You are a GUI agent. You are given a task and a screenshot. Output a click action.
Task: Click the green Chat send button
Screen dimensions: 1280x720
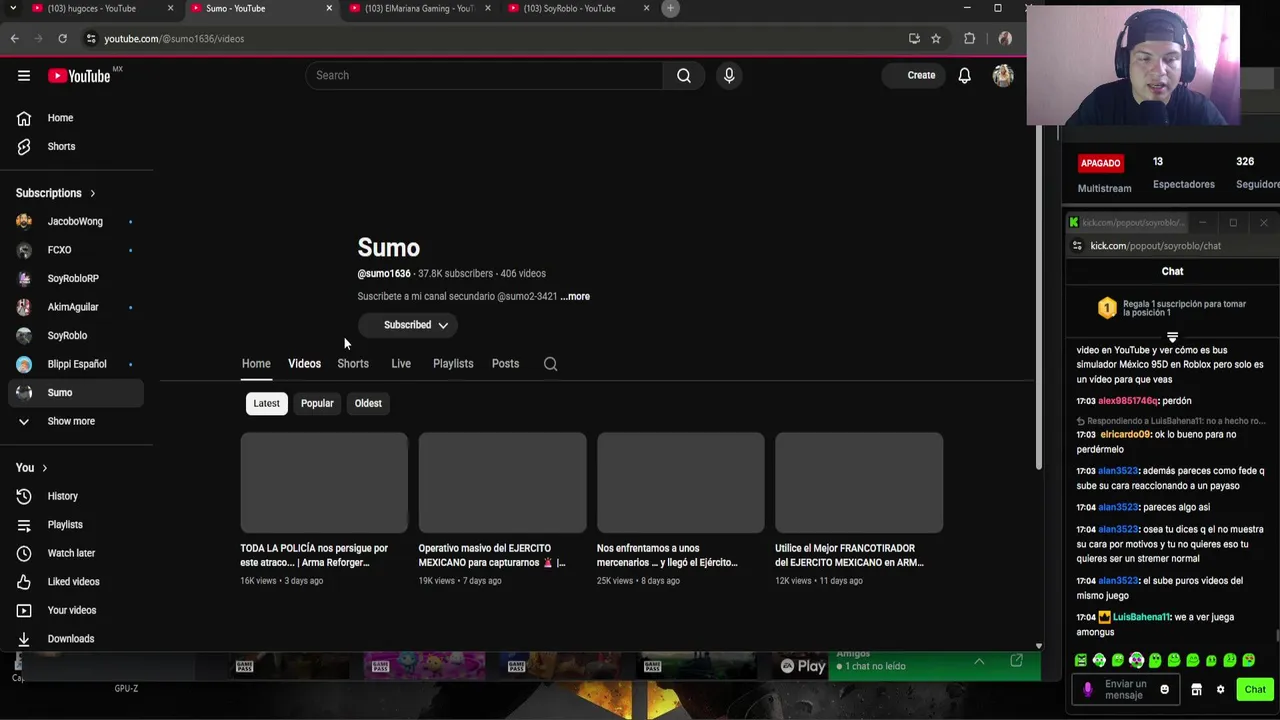click(x=1255, y=689)
